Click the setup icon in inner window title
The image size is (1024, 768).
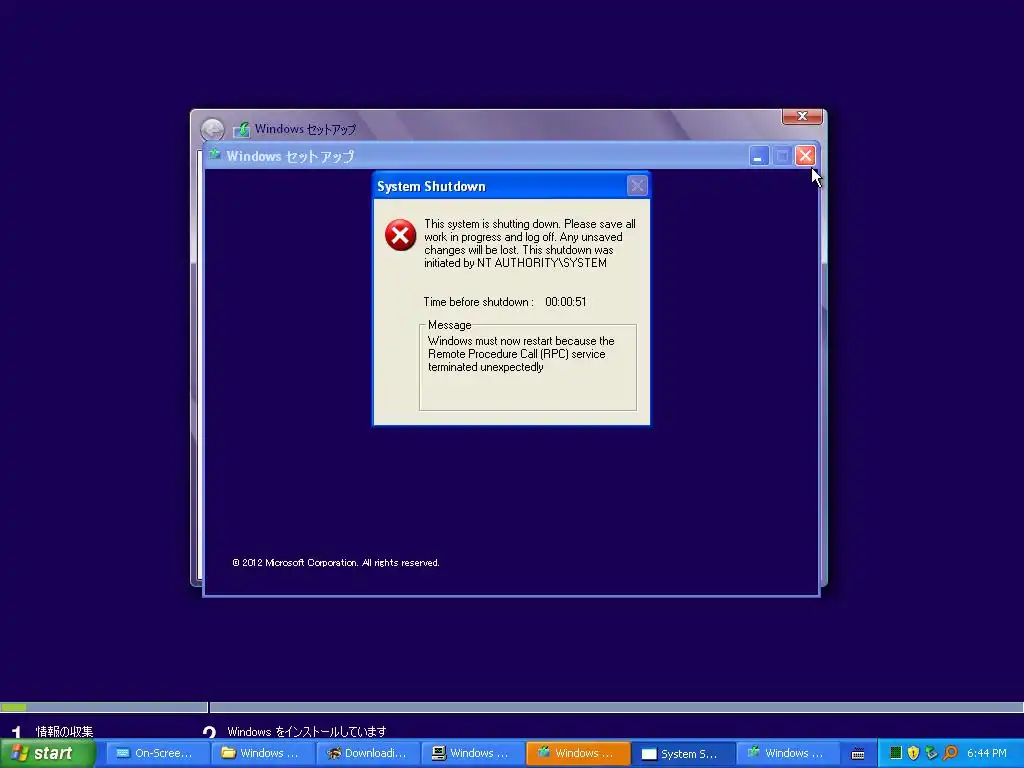(x=214, y=155)
